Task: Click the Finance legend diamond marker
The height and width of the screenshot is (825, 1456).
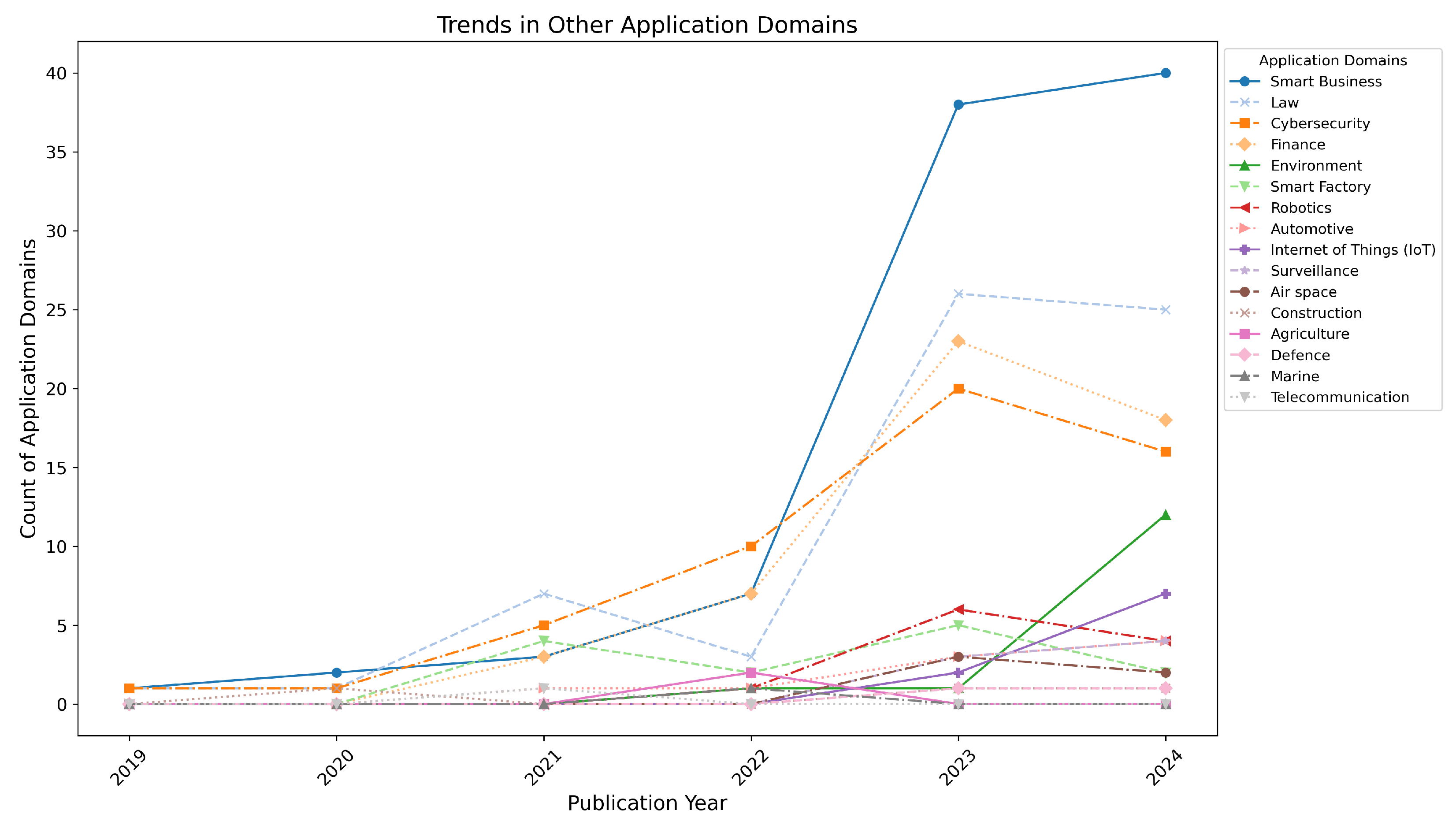Action: (1244, 145)
